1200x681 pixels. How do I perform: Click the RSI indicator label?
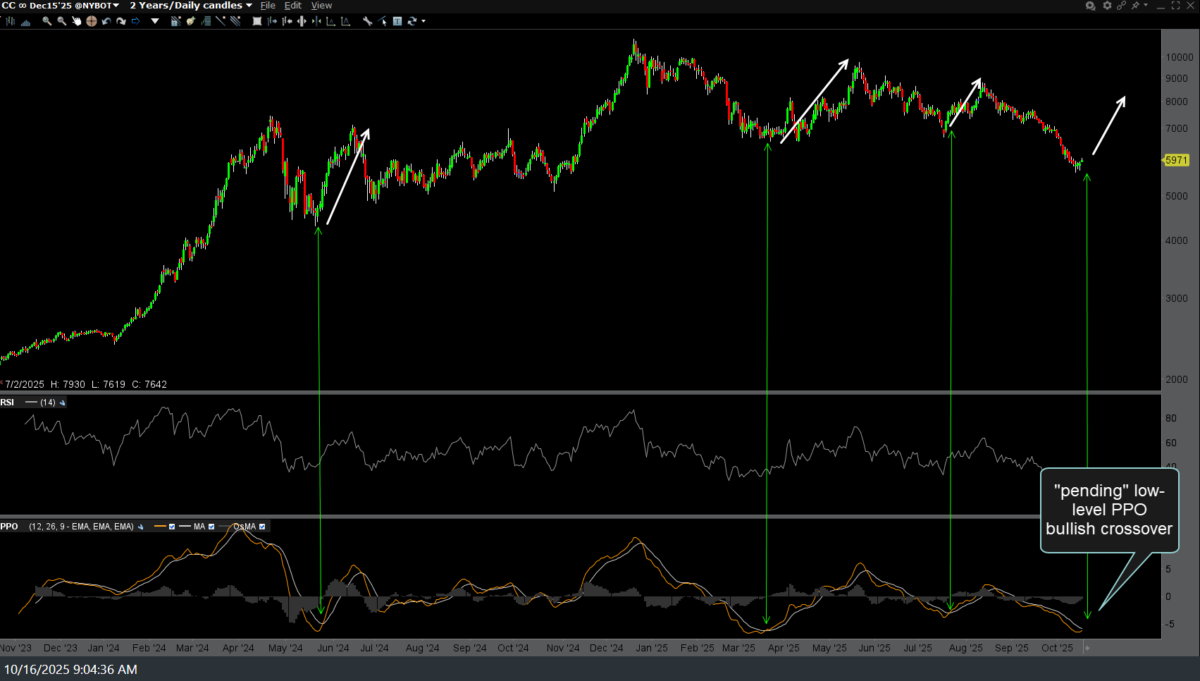click(x=9, y=402)
